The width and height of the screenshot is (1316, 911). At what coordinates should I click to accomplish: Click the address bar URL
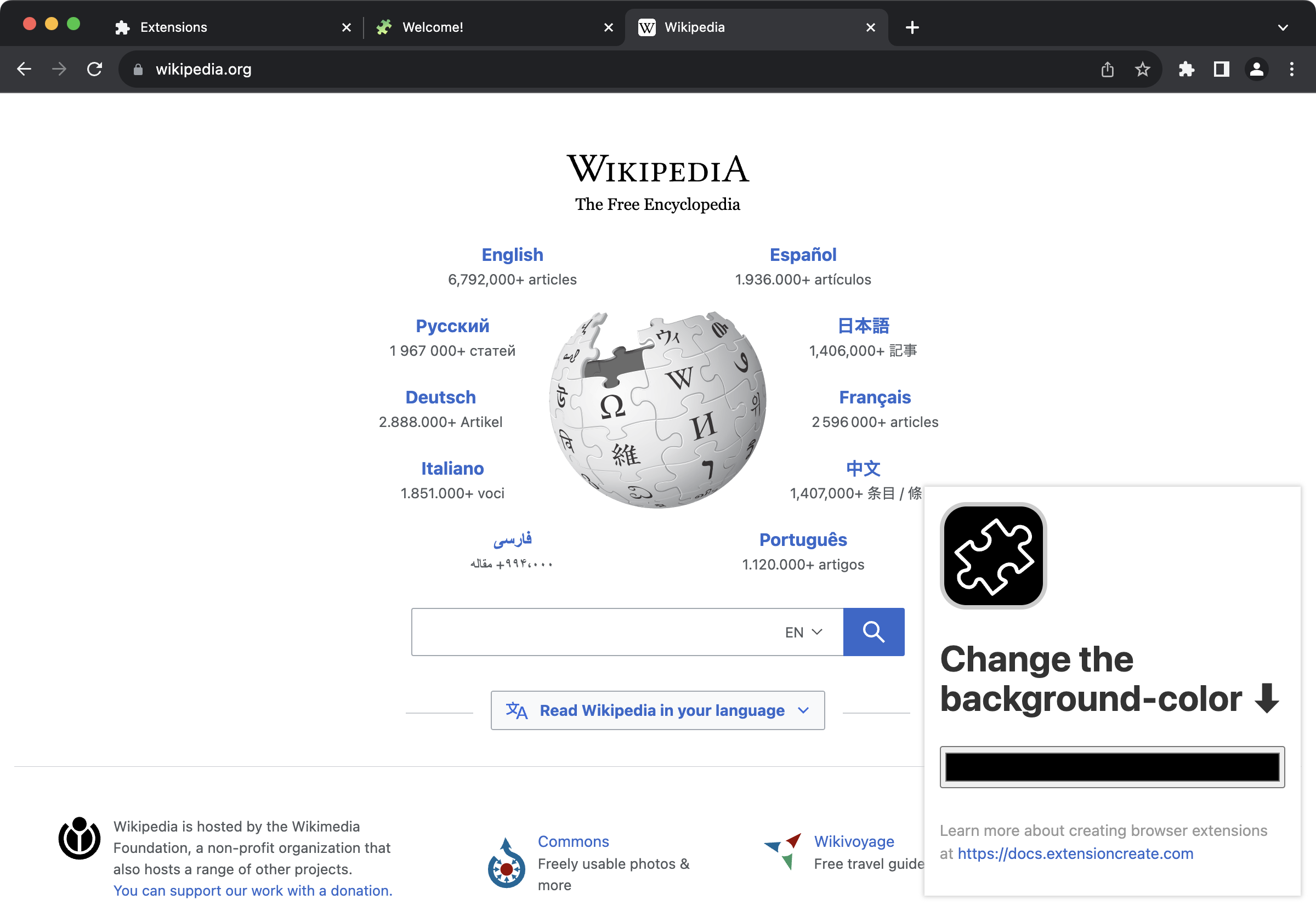click(x=203, y=69)
